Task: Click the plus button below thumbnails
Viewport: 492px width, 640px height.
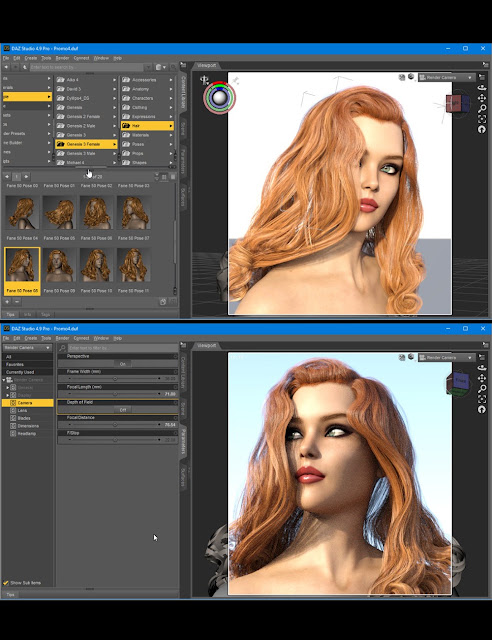Action: (7, 302)
